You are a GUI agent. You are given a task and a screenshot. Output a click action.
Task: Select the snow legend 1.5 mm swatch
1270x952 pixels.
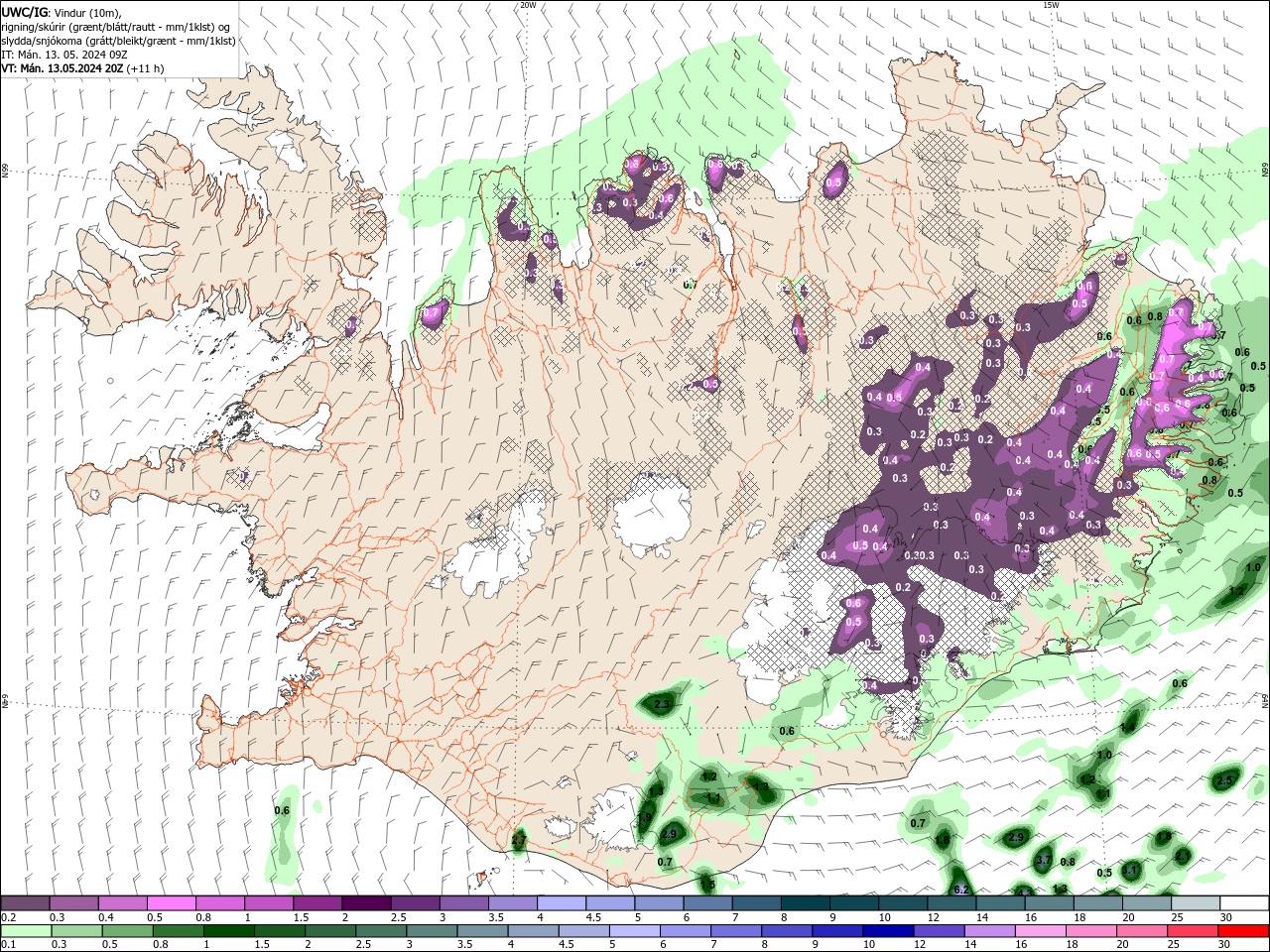[317, 903]
